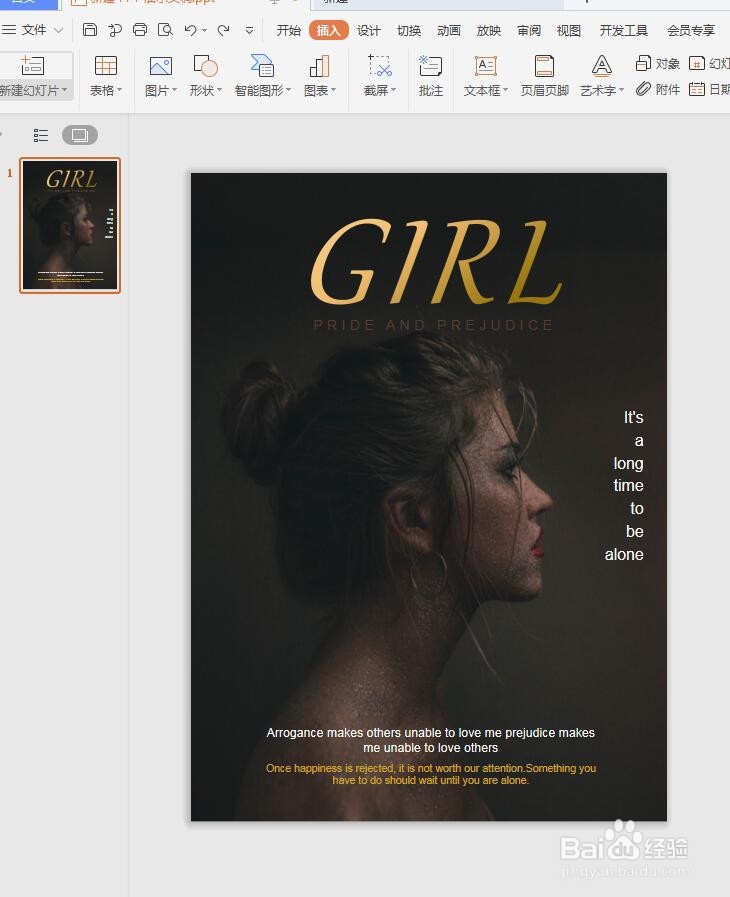Switch to the 放映 tab

(x=489, y=30)
